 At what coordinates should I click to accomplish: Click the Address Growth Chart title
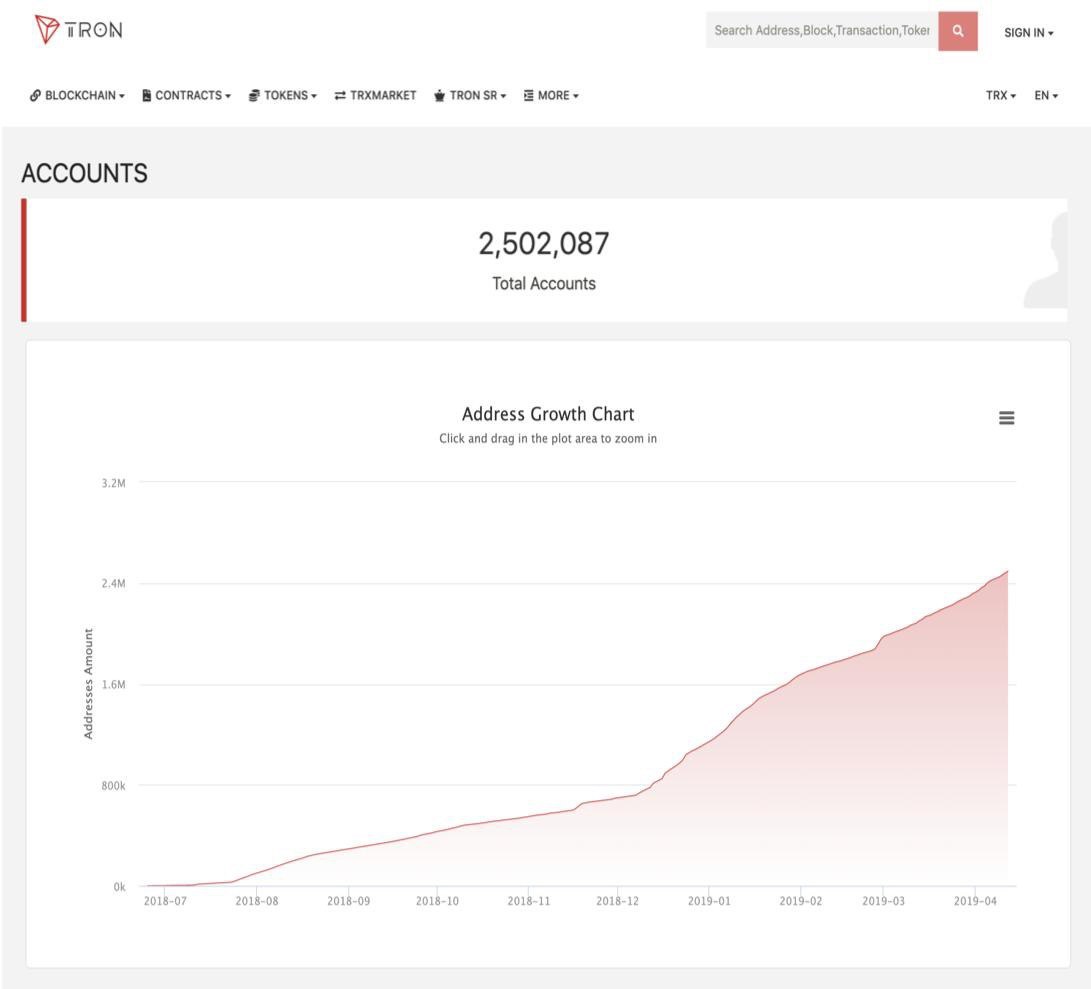click(x=548, y=414)
